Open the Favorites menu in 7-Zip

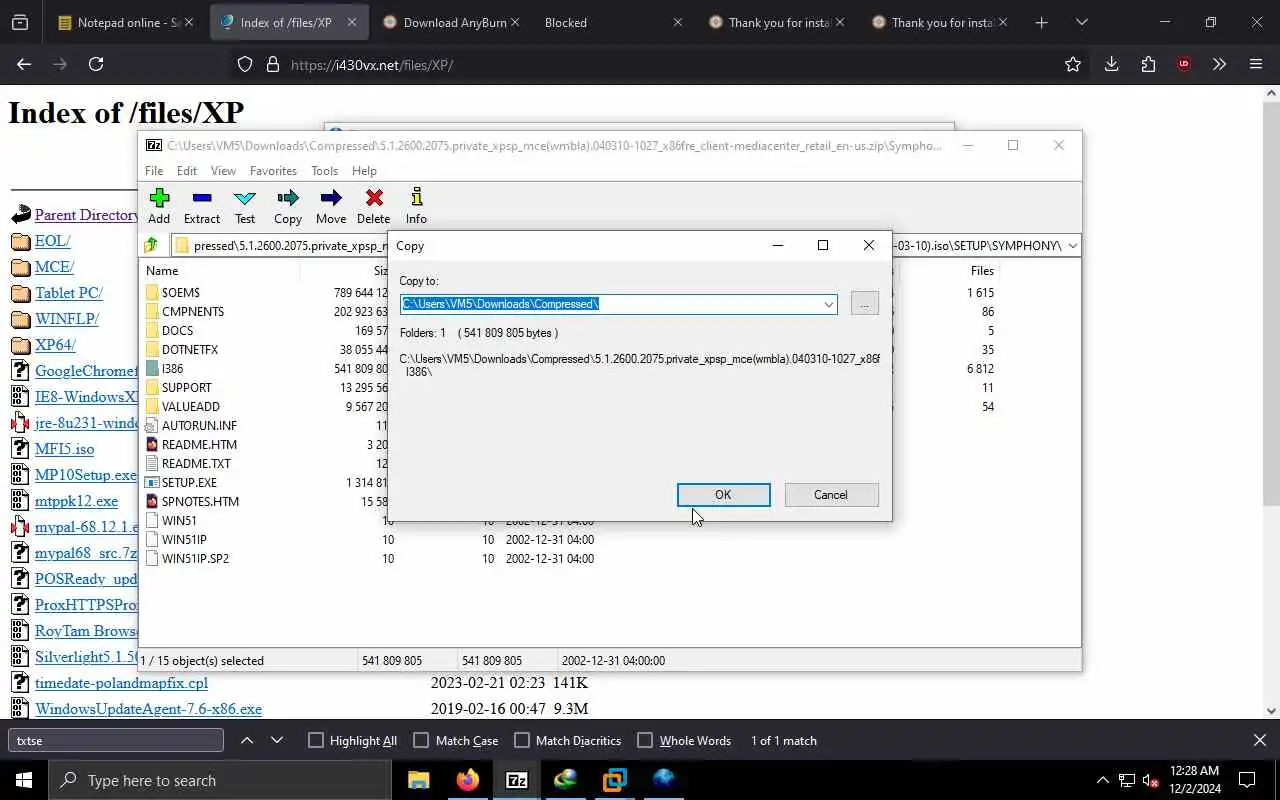pyautogui.click(x=273, y=171)
